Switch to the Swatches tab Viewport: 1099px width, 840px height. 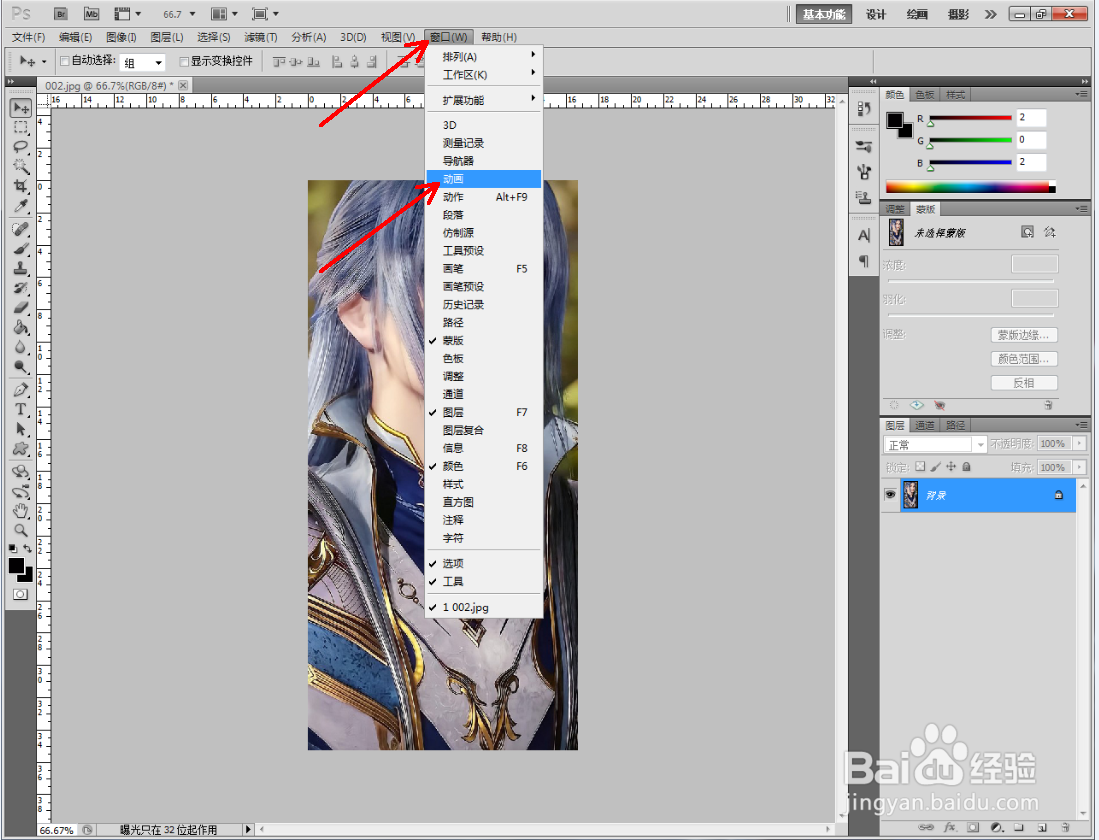(924, 95)
